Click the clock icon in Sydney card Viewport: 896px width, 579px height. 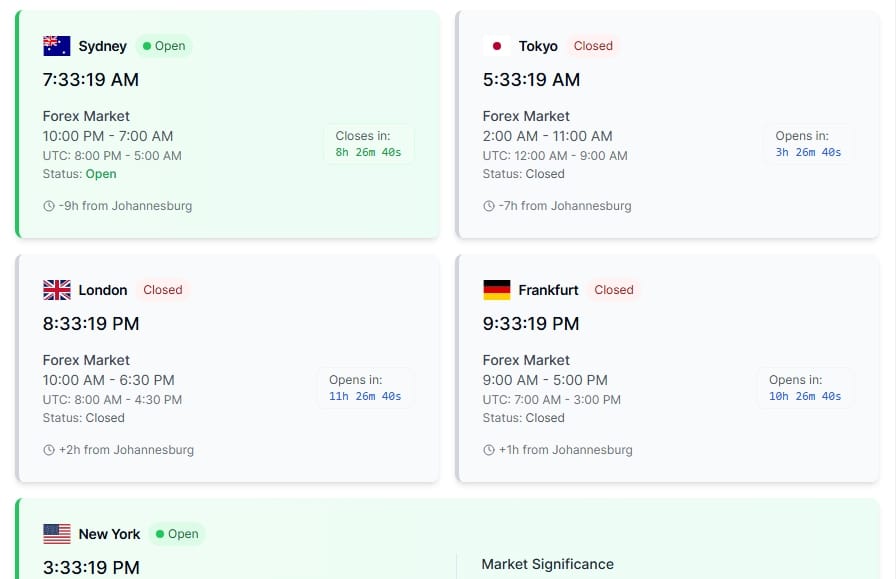tap(49, 206)
